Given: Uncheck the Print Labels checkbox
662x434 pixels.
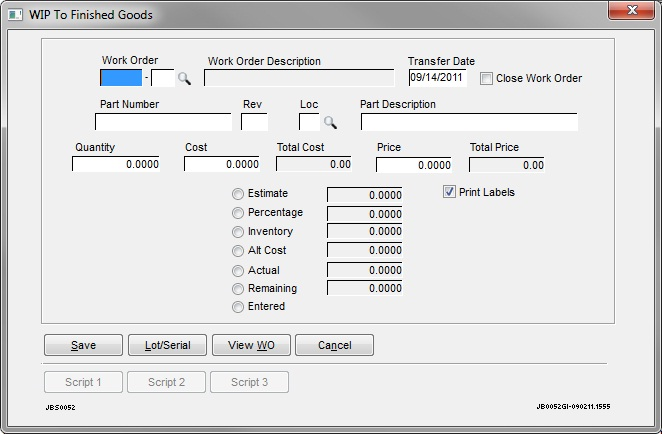Looking at the screenshot, I should (x=449, y=192).
